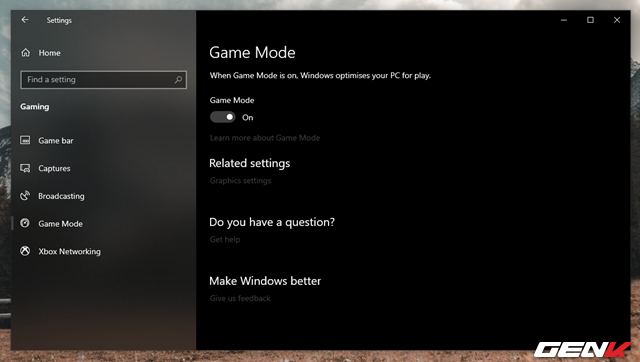The height and width of the screenshot is (362, 640).
Task: Click the 'On' toggle status label
Action: 247,118
